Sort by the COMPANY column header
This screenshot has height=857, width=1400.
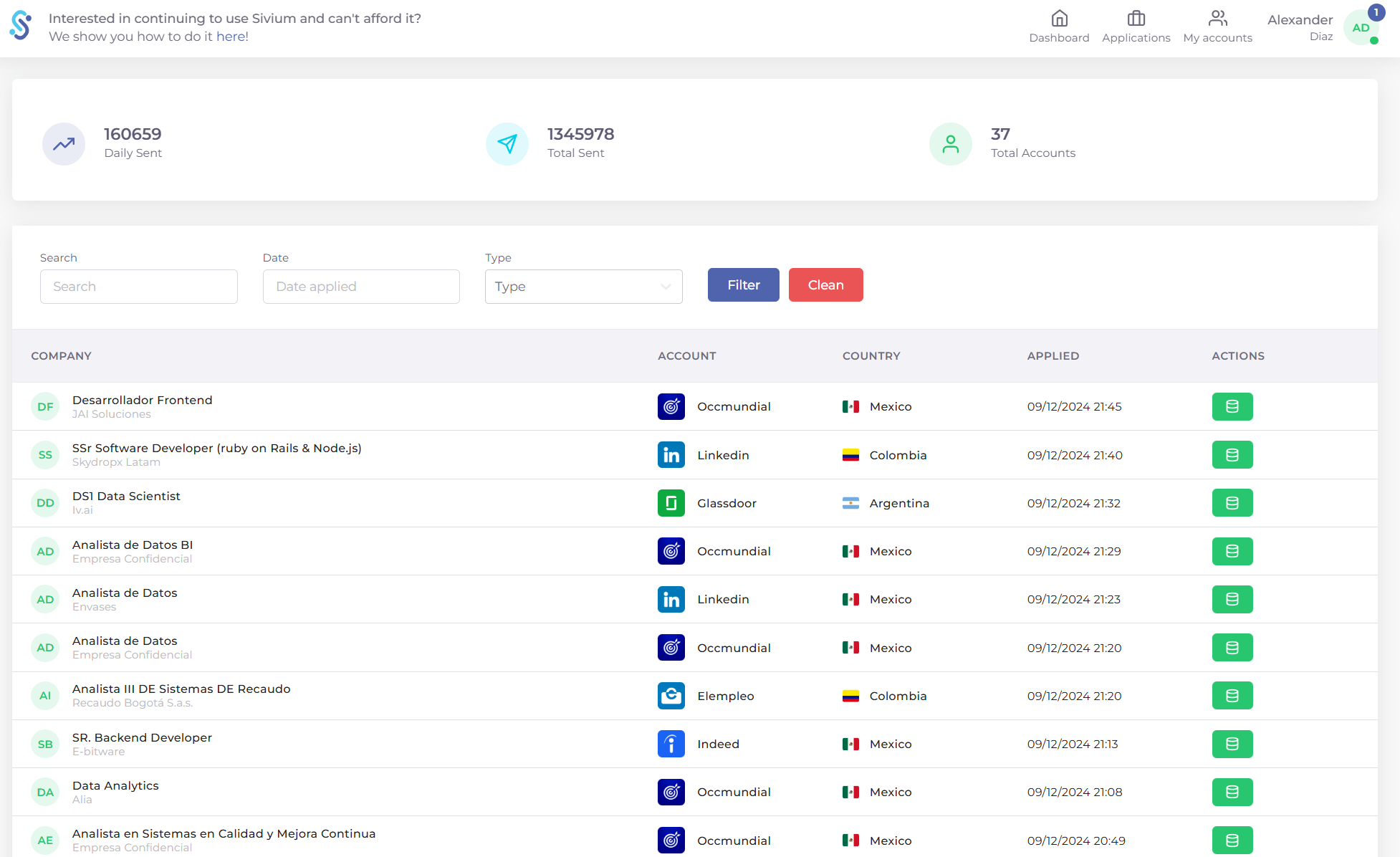click(61, 356)
